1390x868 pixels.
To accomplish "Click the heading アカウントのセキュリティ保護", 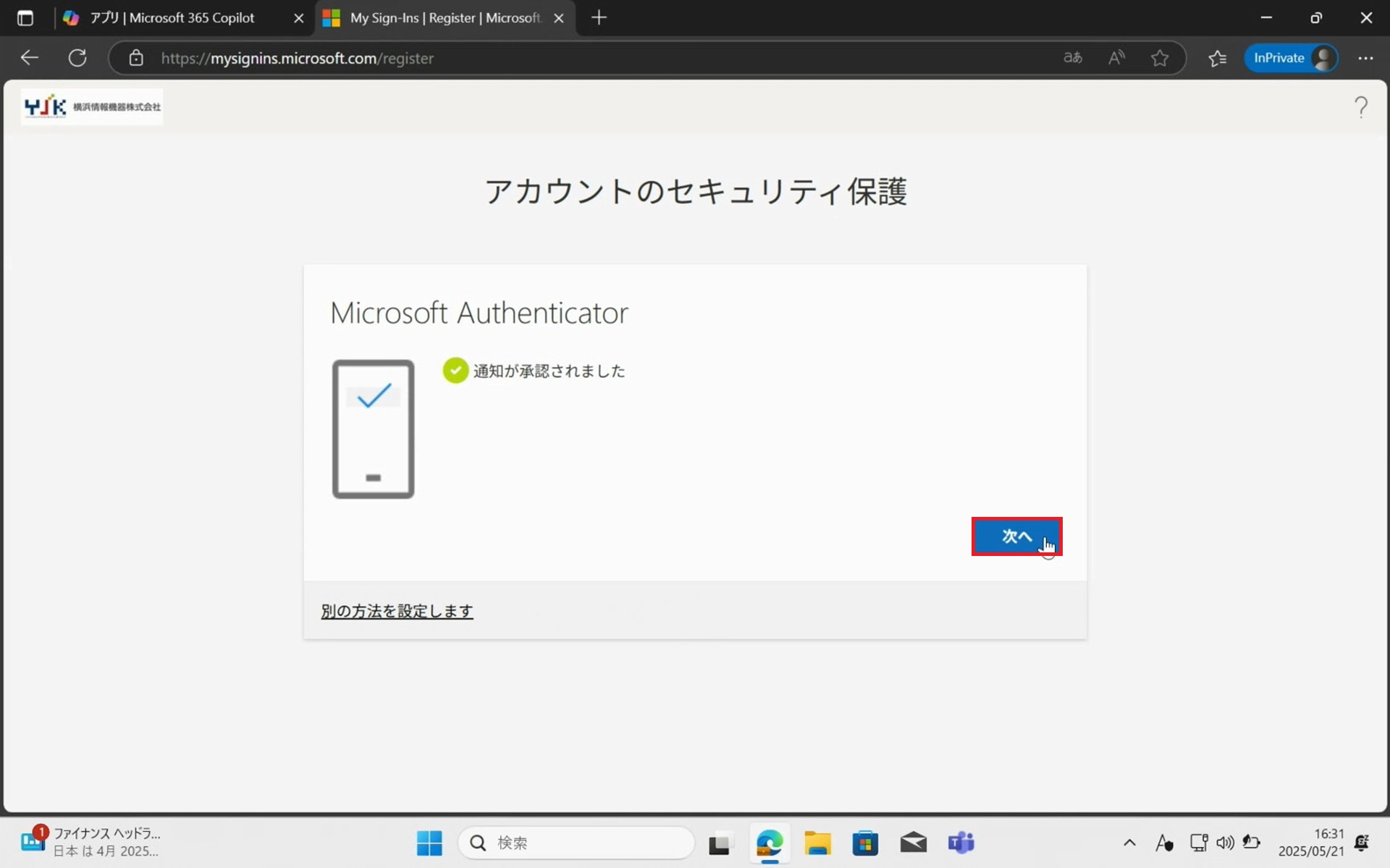I will 696,192.
